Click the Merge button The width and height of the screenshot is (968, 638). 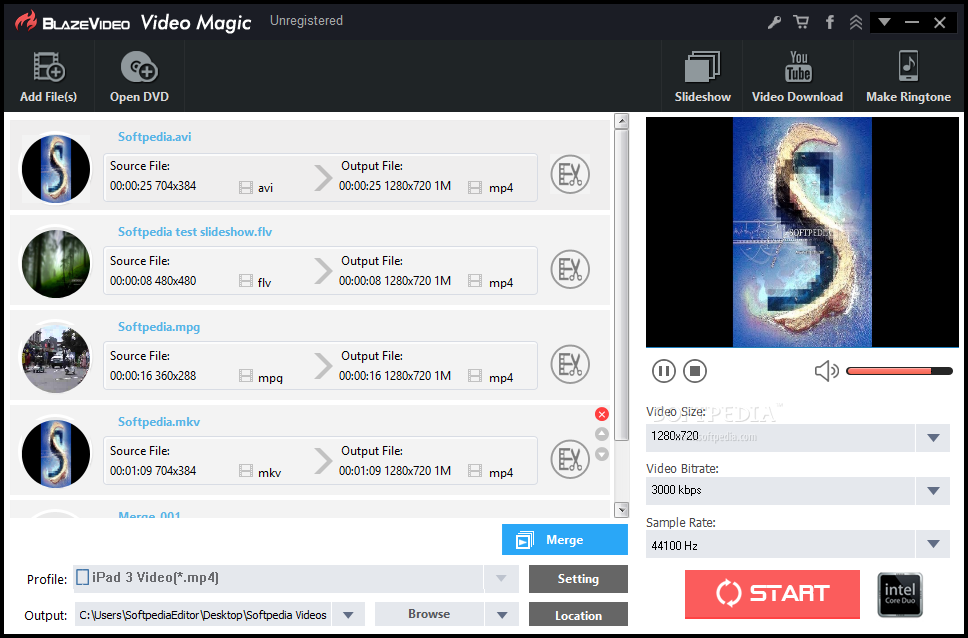point(565,540)
